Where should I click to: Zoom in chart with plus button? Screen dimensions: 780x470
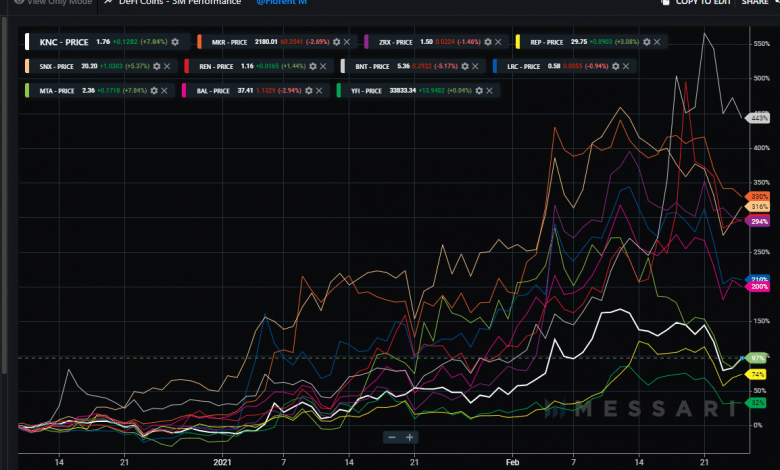(409, 437)
